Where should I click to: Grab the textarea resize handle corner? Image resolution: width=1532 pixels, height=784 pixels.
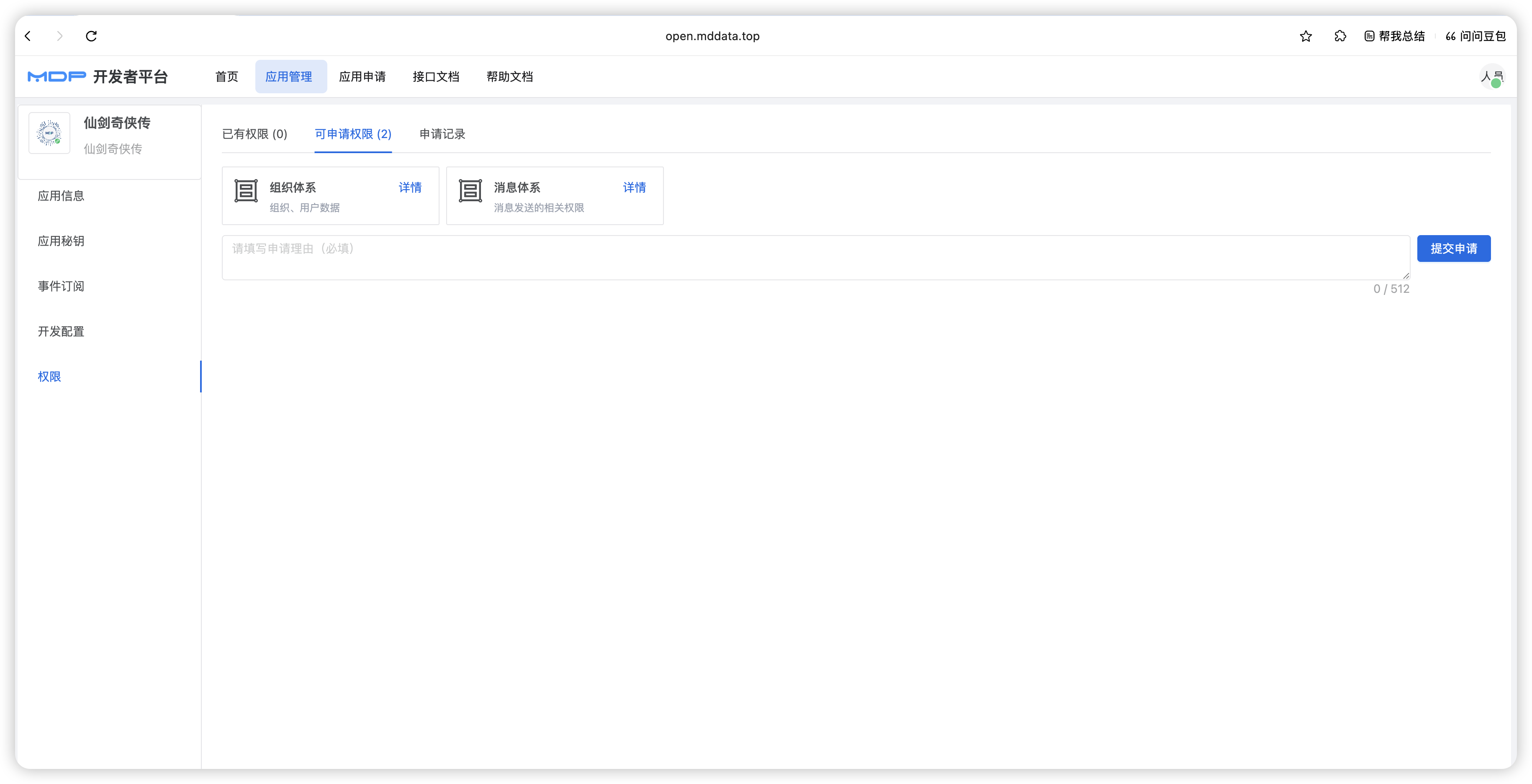(1405, 275)
